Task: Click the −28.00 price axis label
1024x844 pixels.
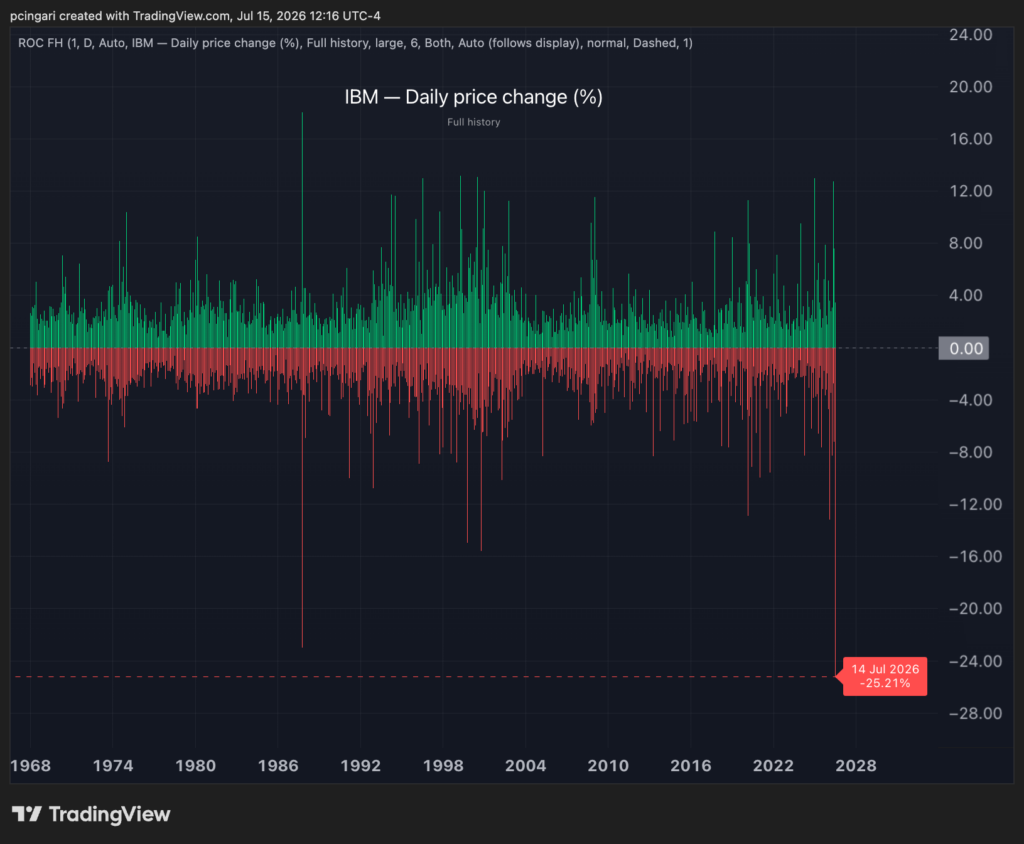Action: click(975, 713)
